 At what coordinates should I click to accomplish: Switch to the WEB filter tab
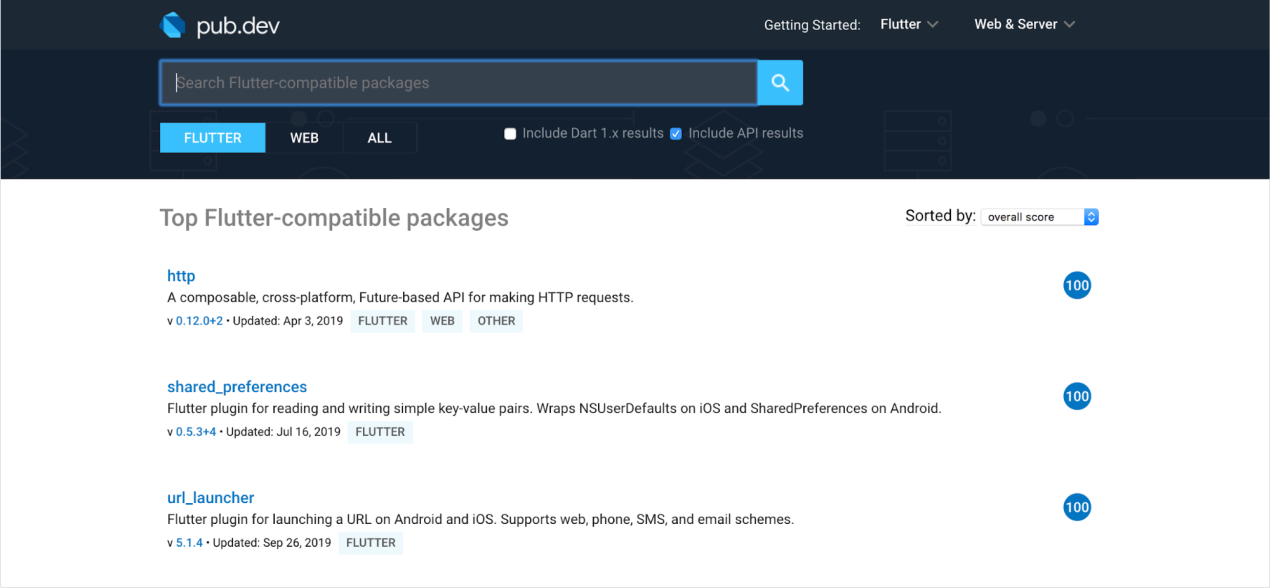pos(304,138)
